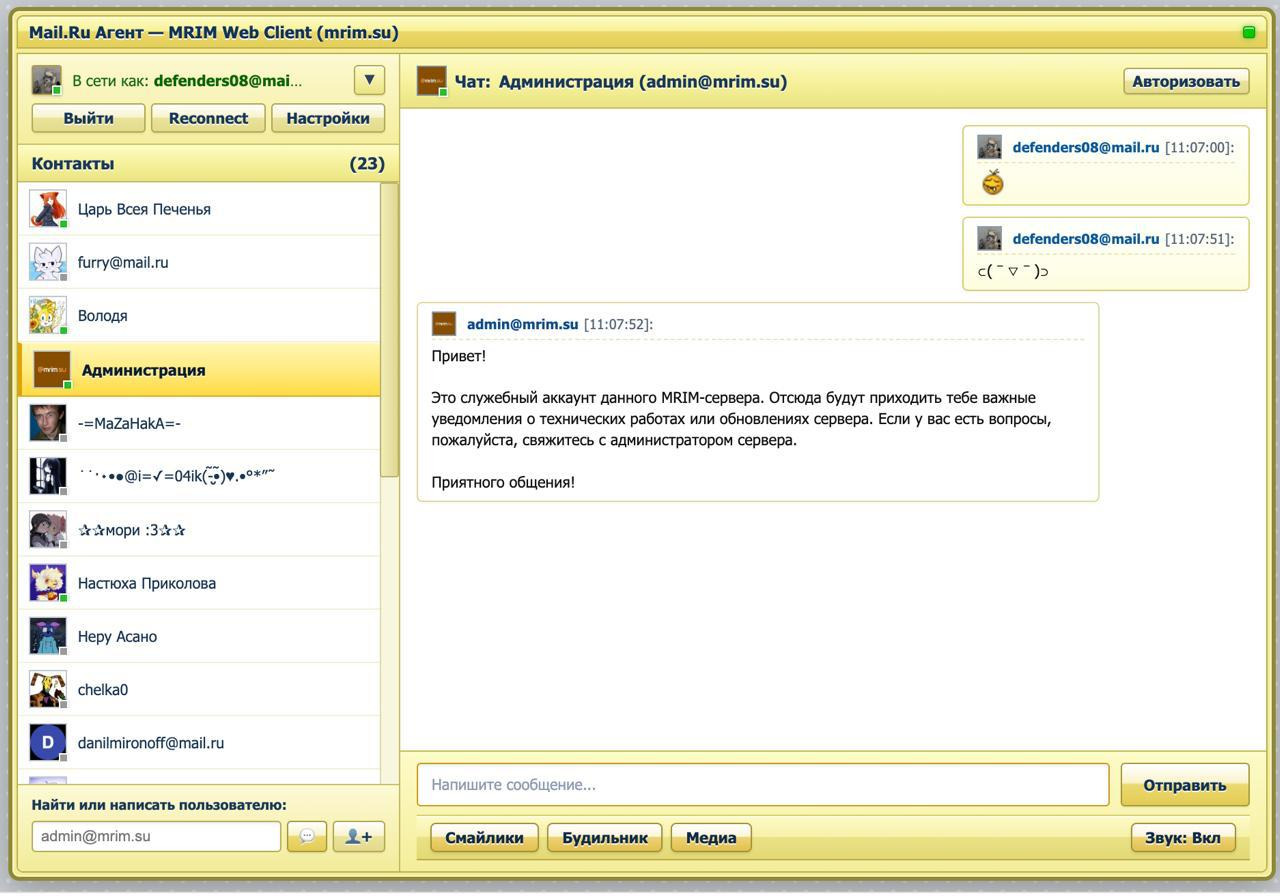Open the Медиа panel
Image resolution: width=1280 pixels, height=896 pixels.
(x=711, y=838)
